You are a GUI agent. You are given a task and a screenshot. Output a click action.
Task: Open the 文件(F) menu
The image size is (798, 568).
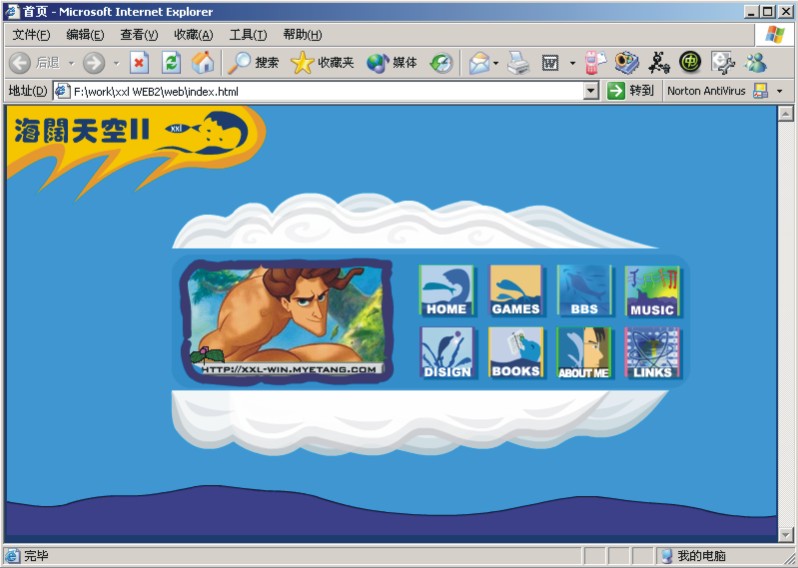(31, 35)
